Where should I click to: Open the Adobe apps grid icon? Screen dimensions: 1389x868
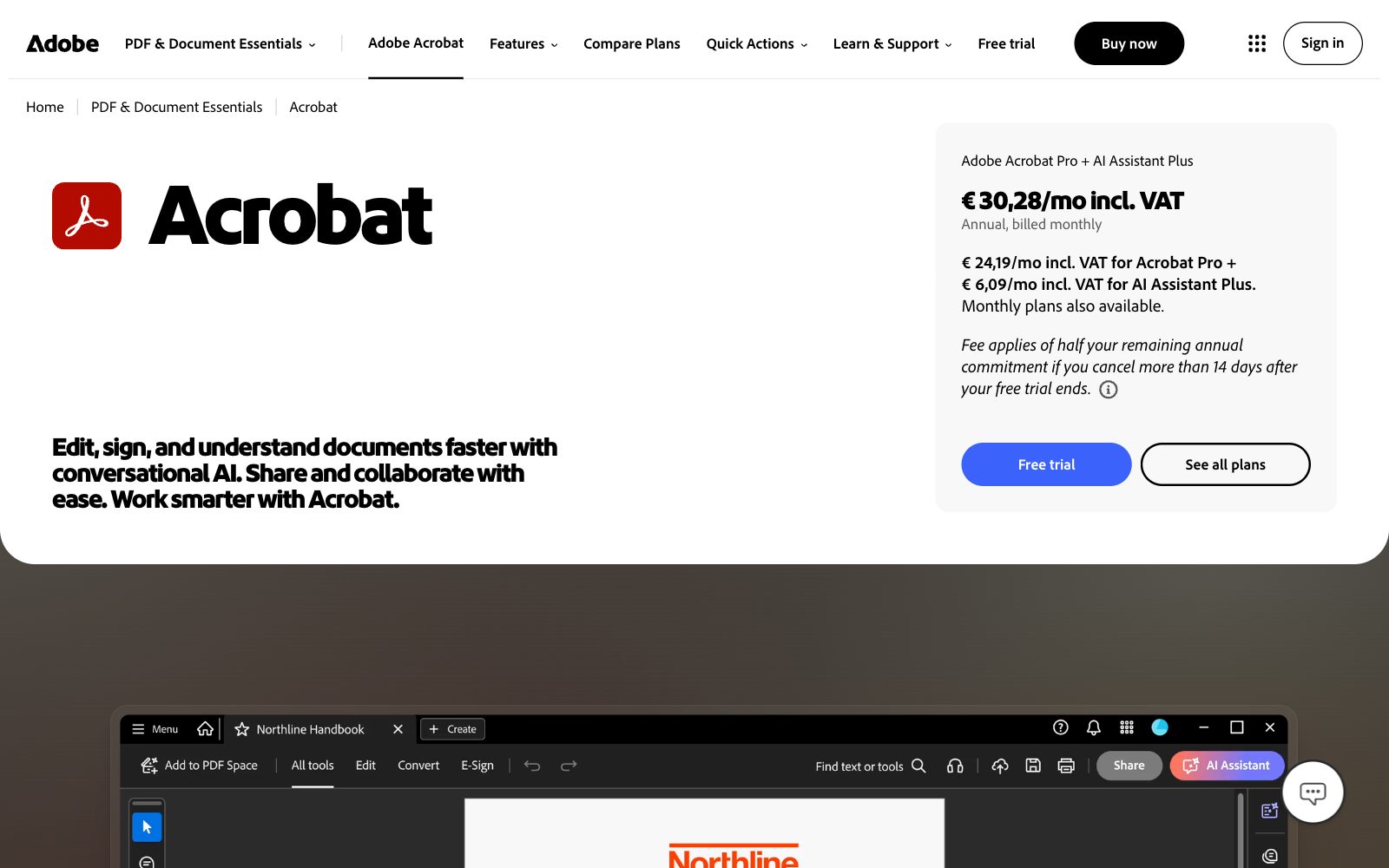[1256, 43]
